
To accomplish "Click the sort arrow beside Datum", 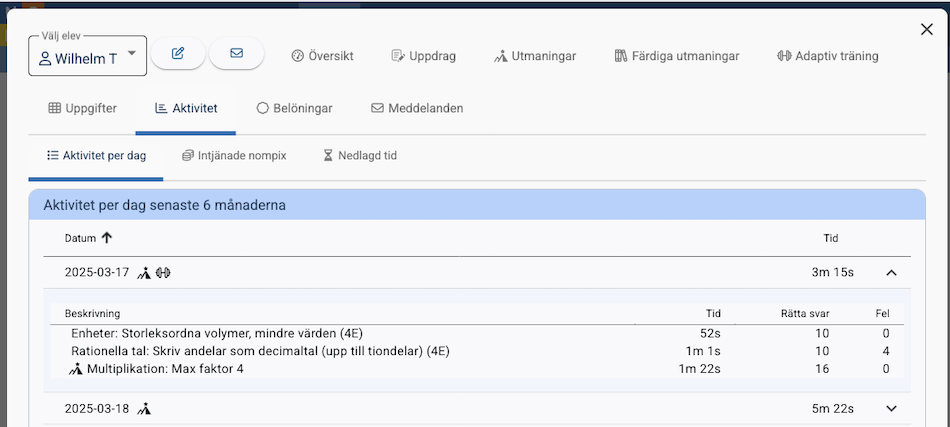I will (107, 238).
